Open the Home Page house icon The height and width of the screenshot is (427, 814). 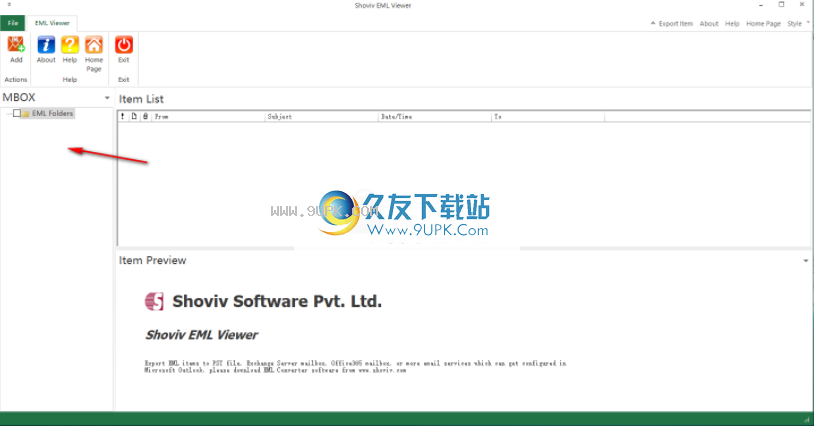click(94, 45)
